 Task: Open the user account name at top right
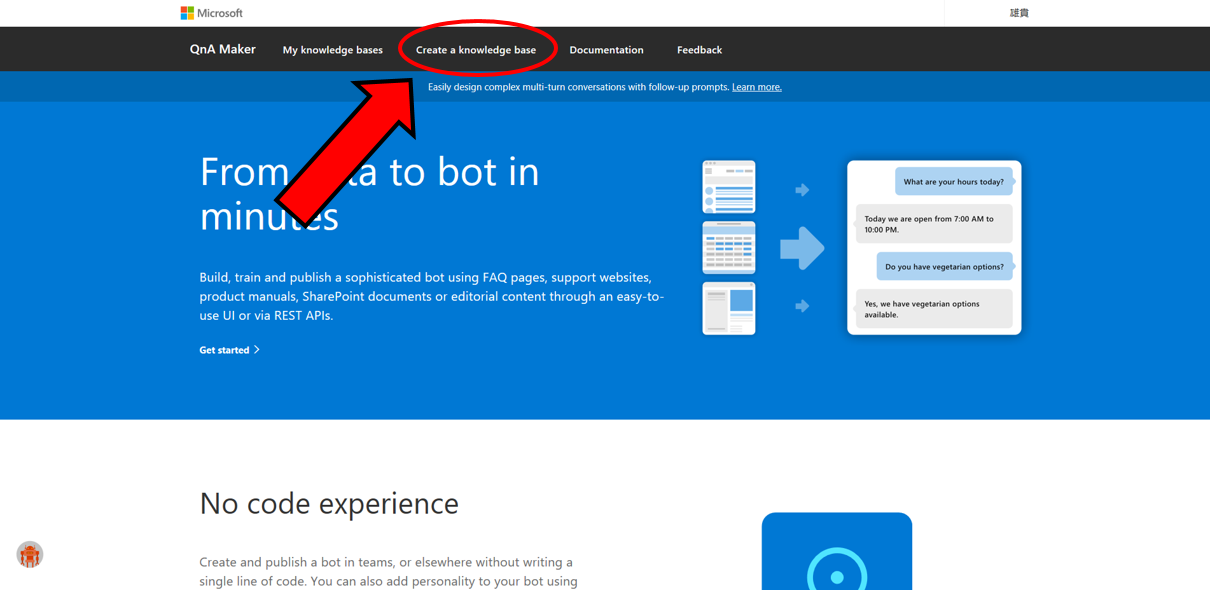(x=1019, y=13)
